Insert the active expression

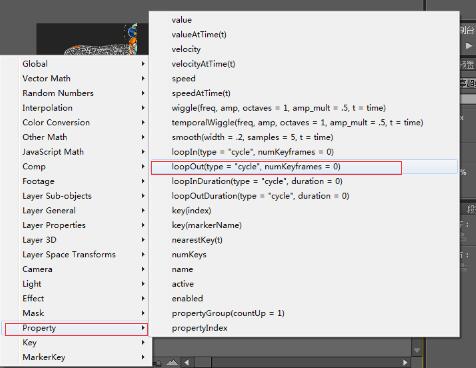[x=304, y=284]
